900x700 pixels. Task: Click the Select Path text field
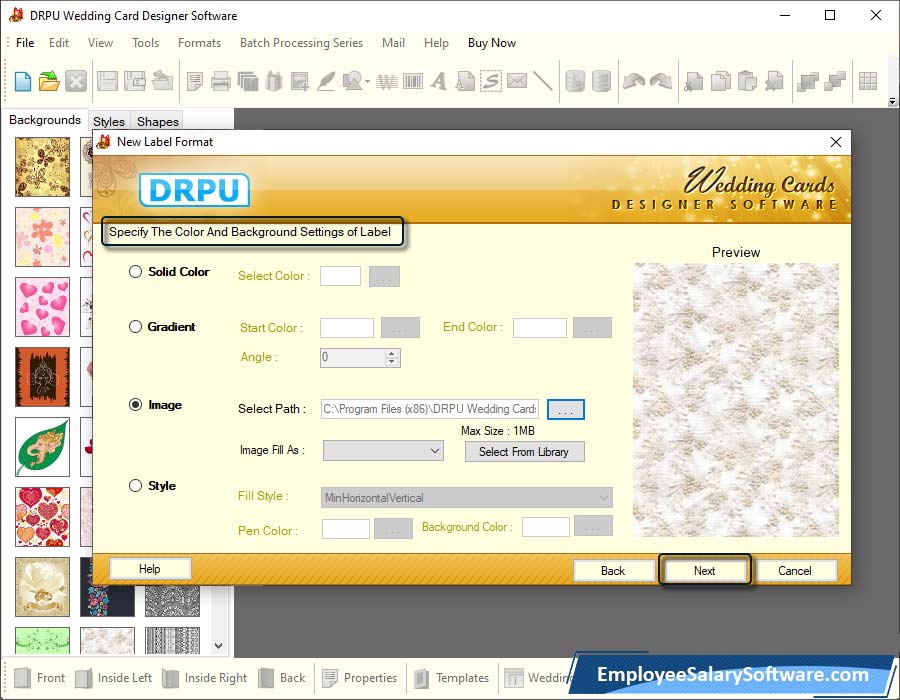(429, 409)
